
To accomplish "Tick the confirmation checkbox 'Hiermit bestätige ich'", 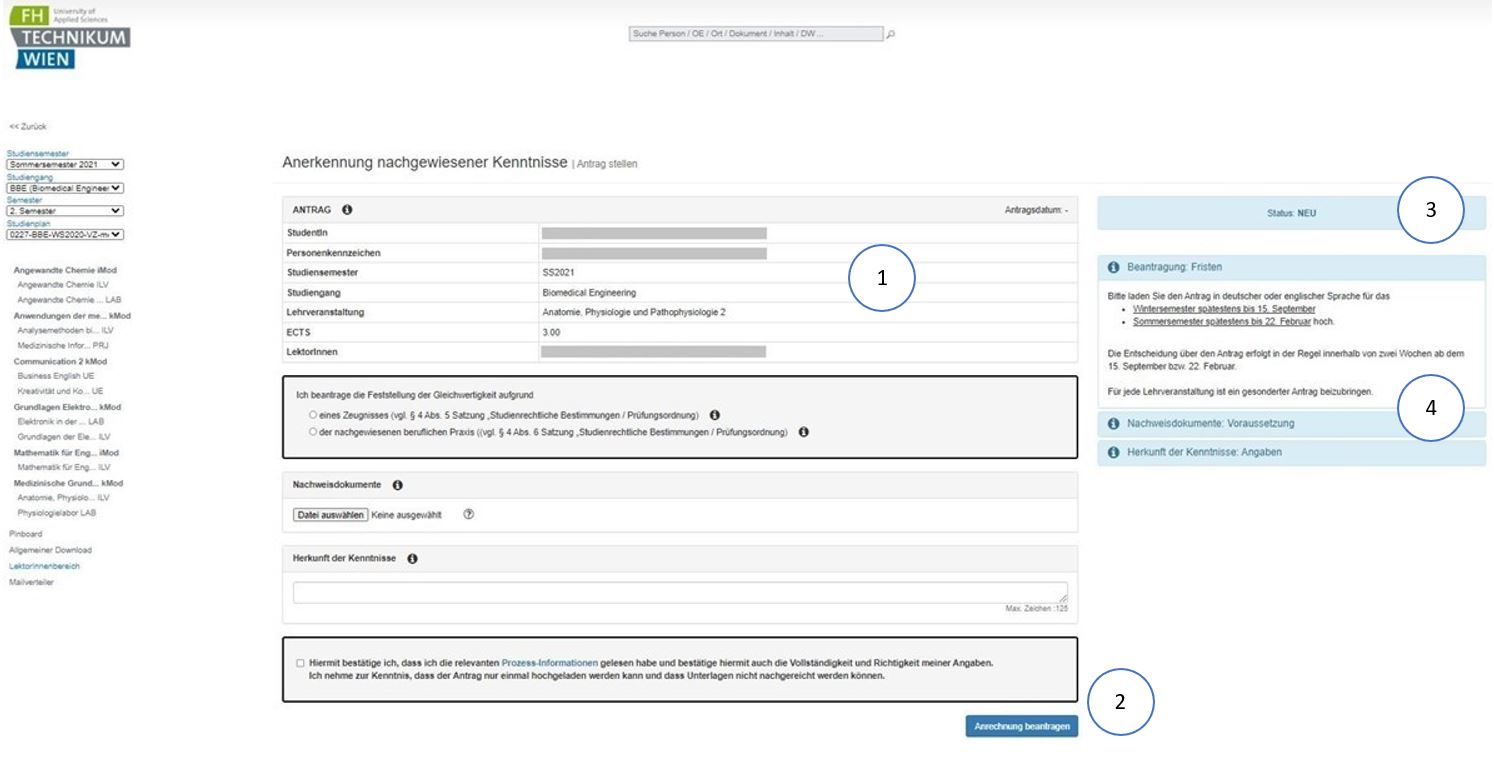I will click(301, 663).
